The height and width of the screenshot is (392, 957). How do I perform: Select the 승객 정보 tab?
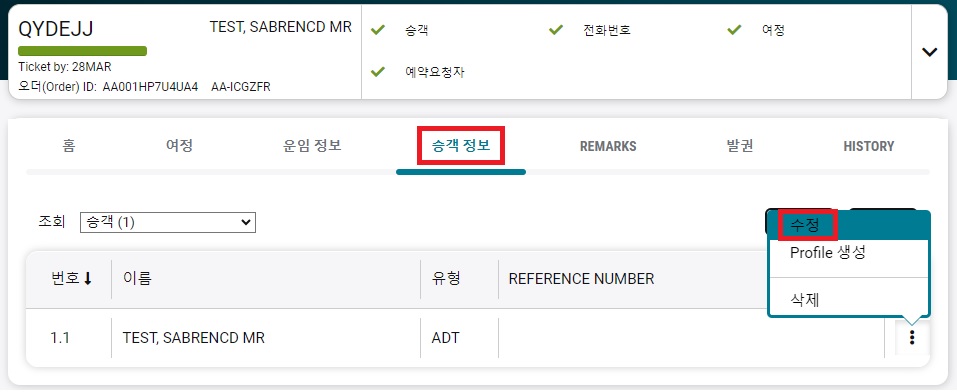tap(461, 146)
